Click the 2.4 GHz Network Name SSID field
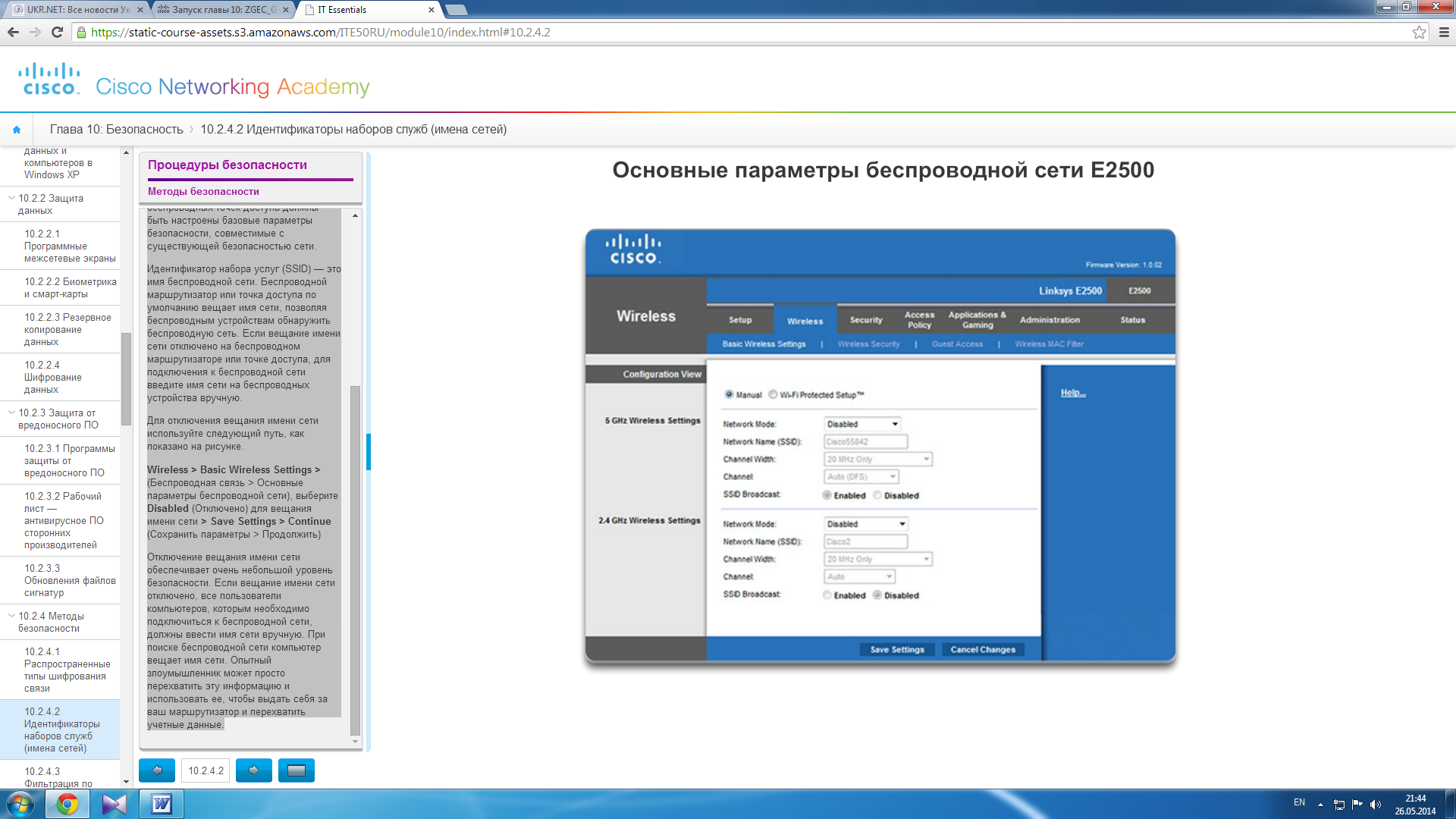Image resolution: width=1456 pixels, height=819 pixels. 866,541
